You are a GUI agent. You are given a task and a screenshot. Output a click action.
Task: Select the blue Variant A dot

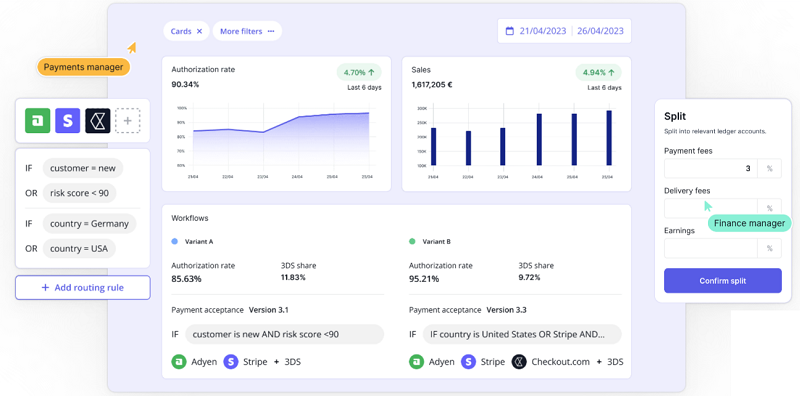174,241
